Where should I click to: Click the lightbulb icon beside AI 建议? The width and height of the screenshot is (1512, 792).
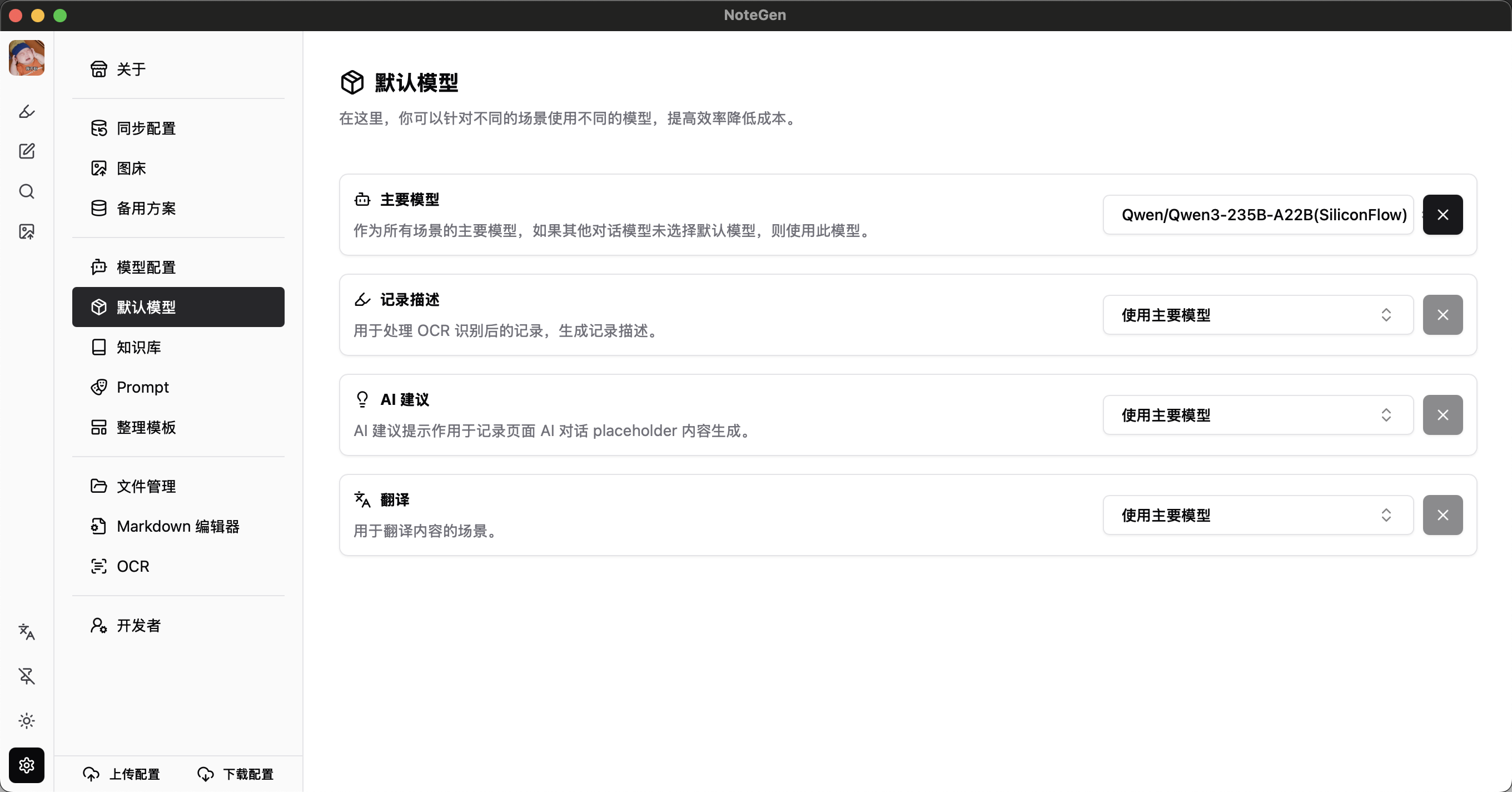pyautogui.click(x=362, y=400)
